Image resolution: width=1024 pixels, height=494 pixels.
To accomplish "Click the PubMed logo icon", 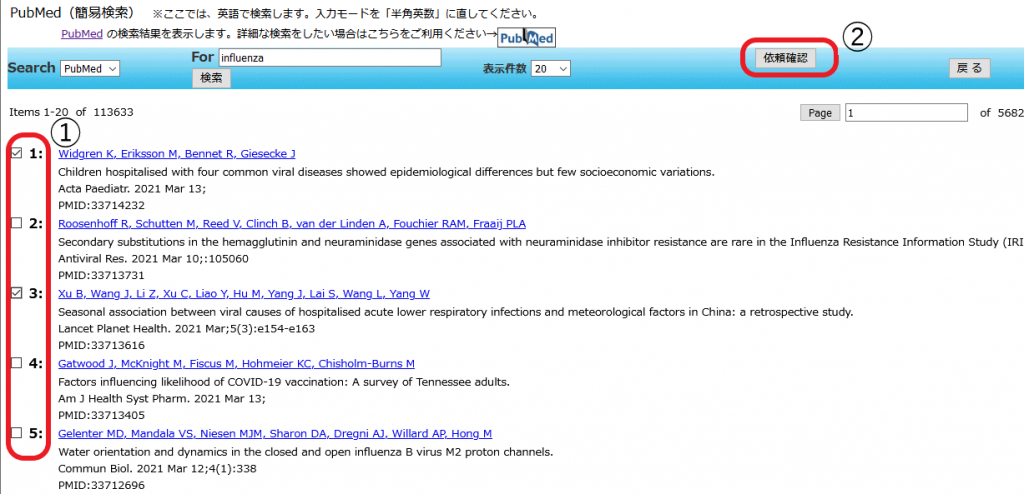I will click(x=526, y=38).
